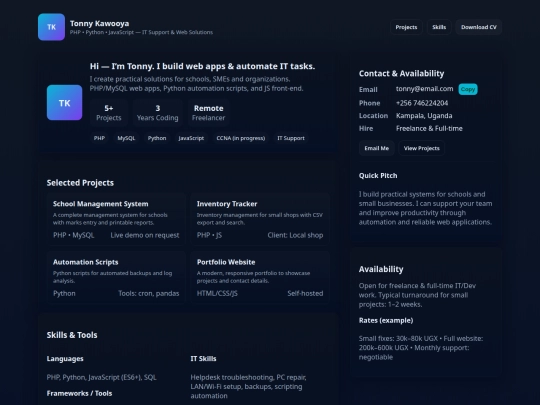Click the TK logo in header
The image size is (540, 405).
tap(51, 27)
